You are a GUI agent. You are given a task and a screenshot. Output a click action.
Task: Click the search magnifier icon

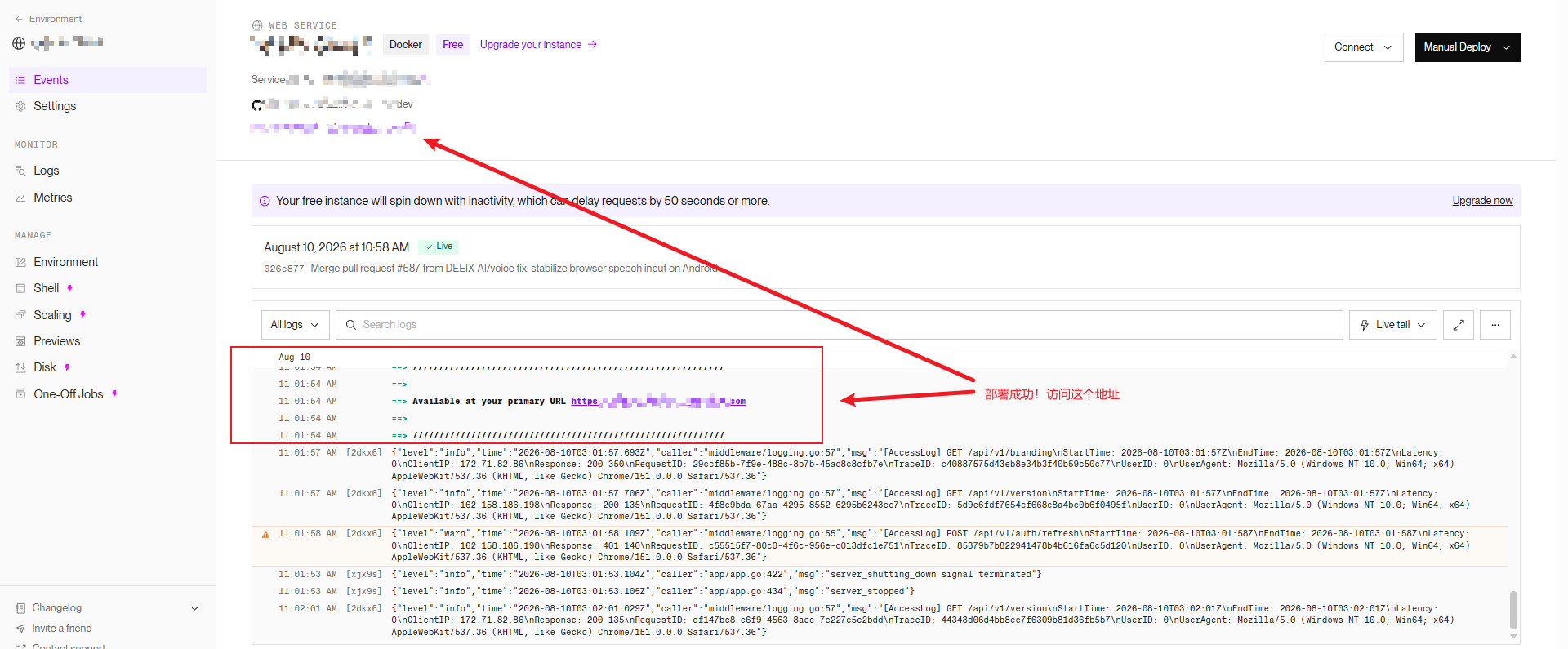click(x=351, y=325)
